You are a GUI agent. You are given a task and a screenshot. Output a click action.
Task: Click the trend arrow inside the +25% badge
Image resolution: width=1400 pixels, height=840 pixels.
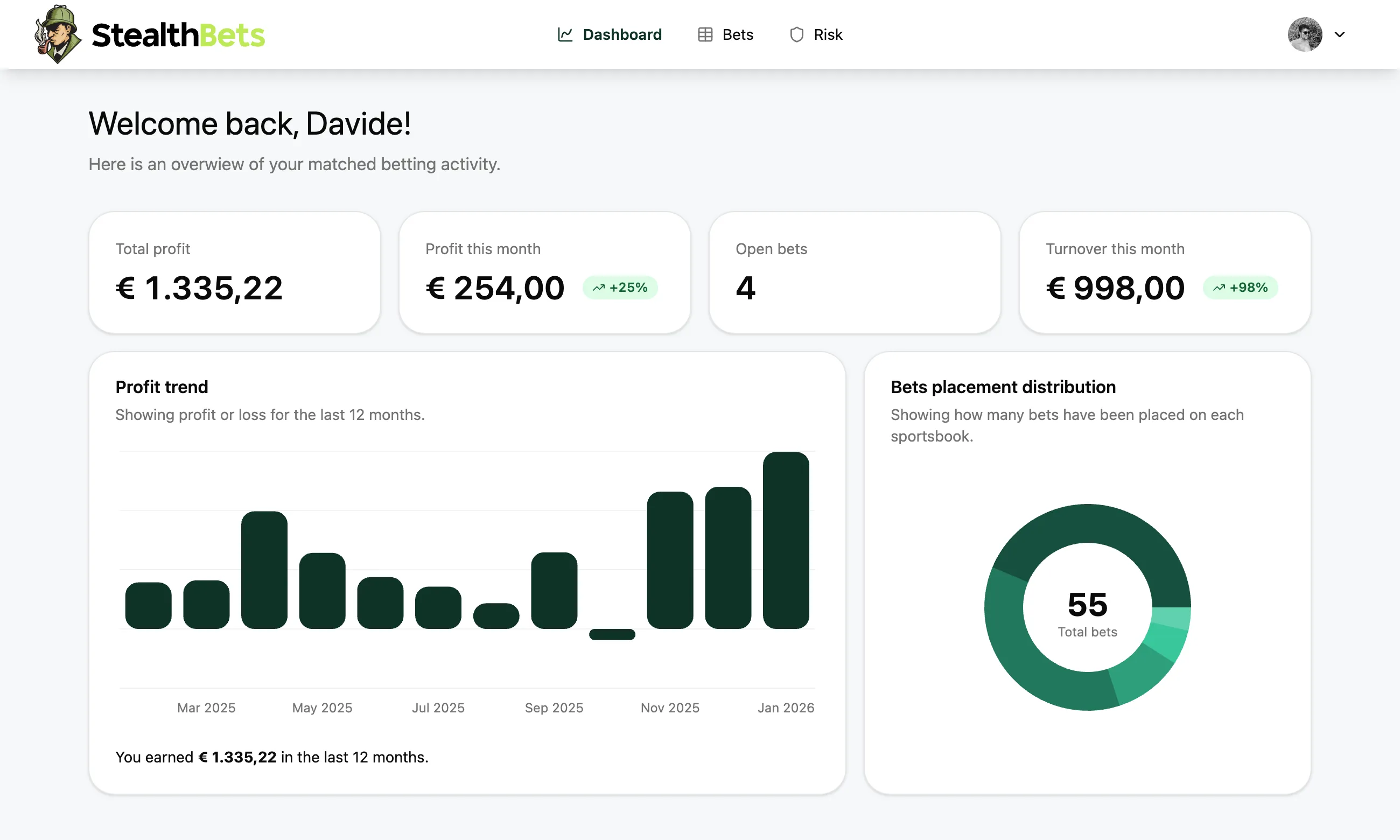click(x=599, y=287)
